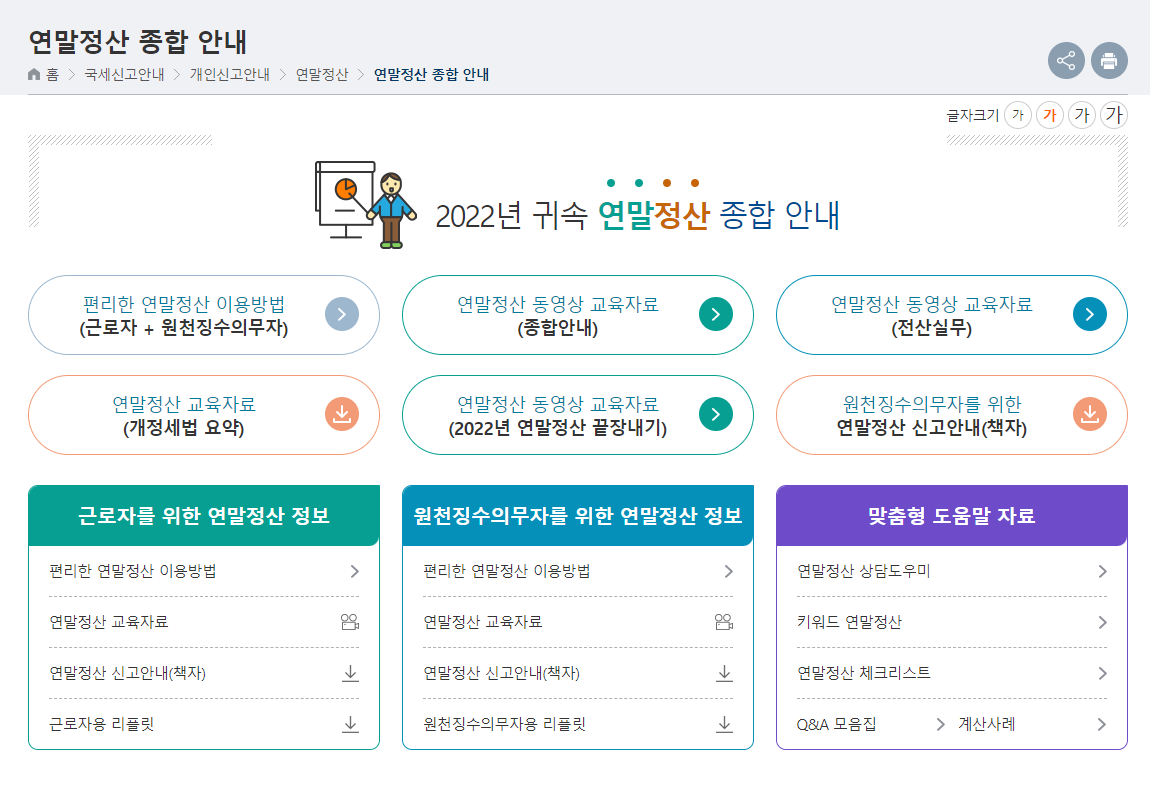Click the download icon on 연말정산 신고안내(책자) card
The image size is (1150, 788).
[1088, 415]
